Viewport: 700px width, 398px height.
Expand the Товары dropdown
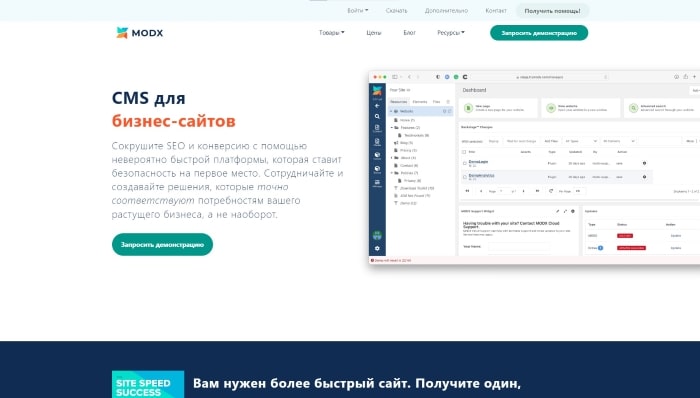pos(332,33)
